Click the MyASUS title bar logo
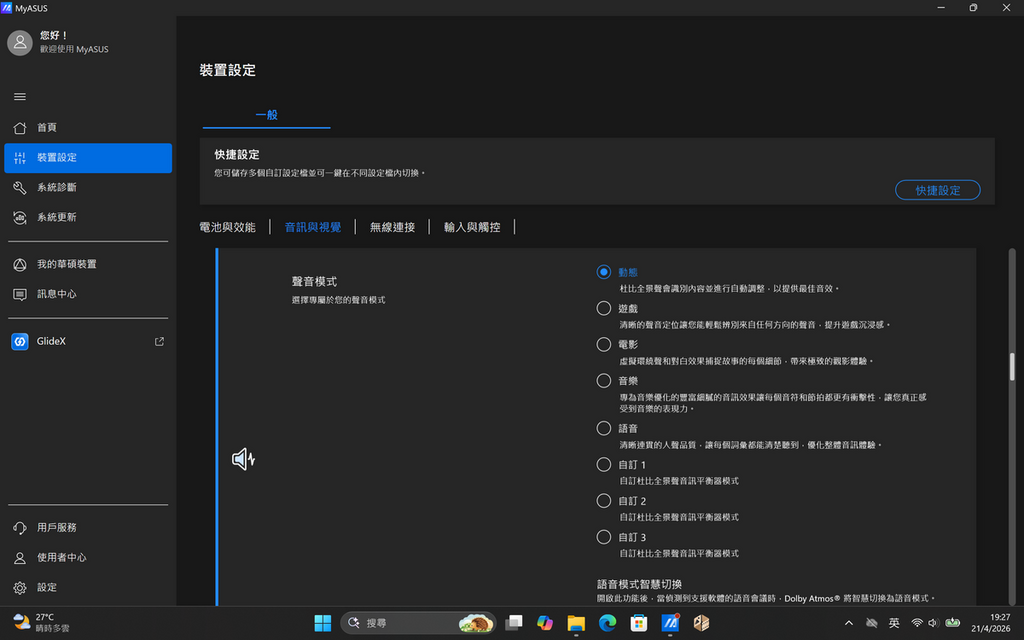 point(7,8)
